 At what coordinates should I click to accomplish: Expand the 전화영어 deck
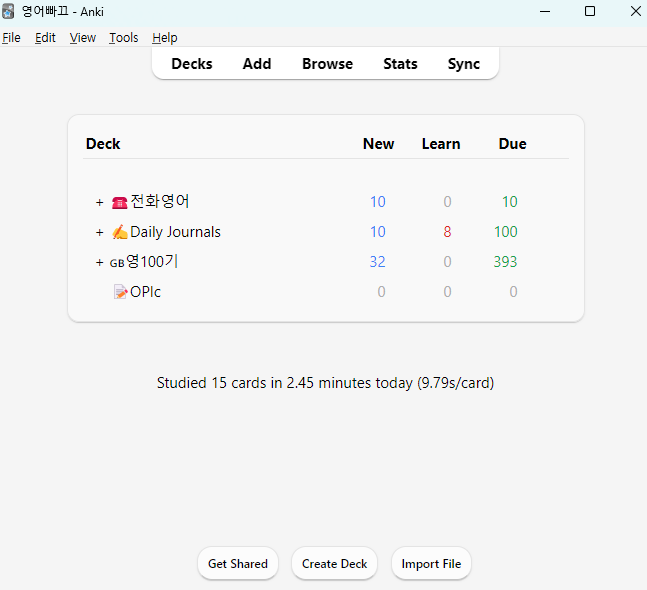(x=99, y=202)
